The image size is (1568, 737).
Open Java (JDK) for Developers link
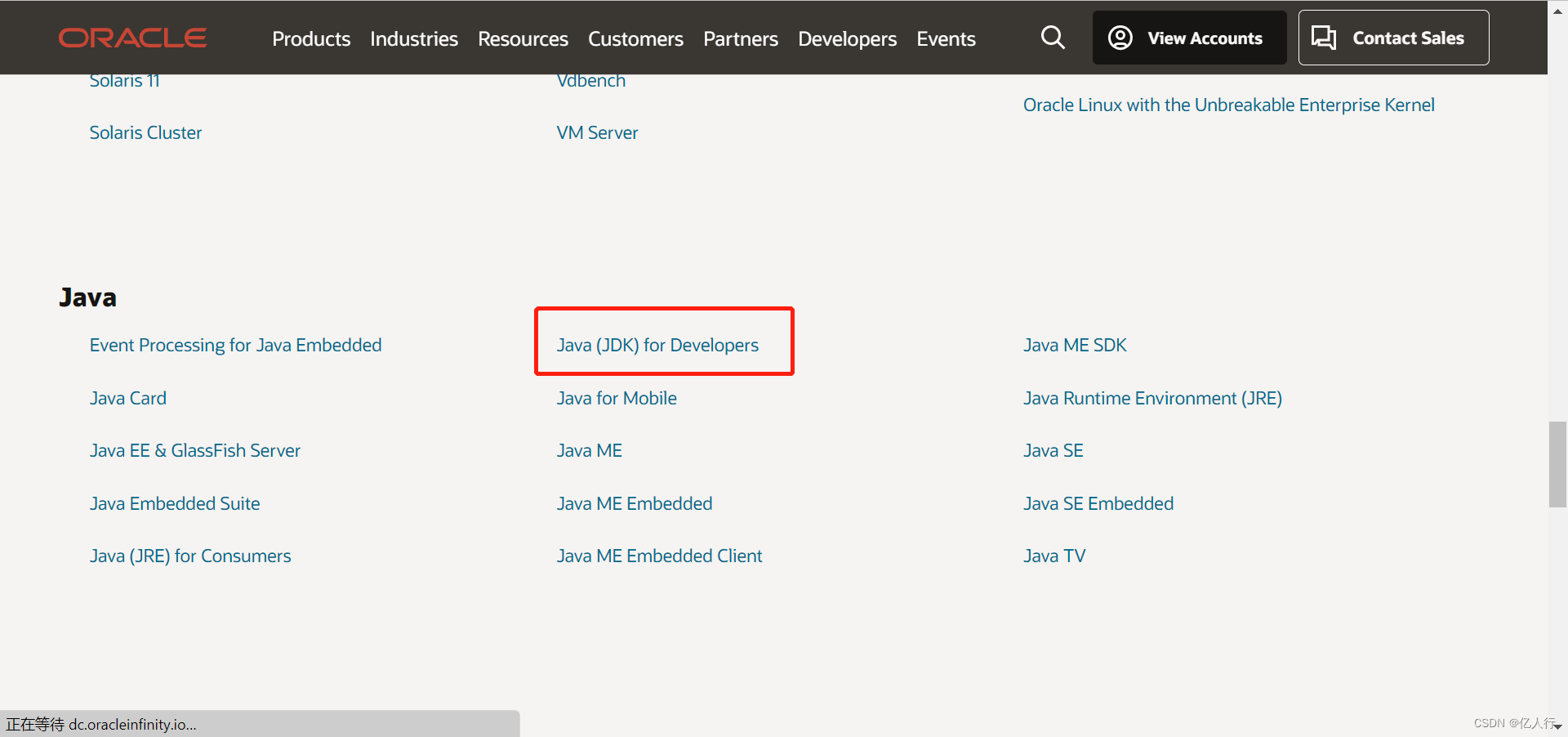coord(657,345)
